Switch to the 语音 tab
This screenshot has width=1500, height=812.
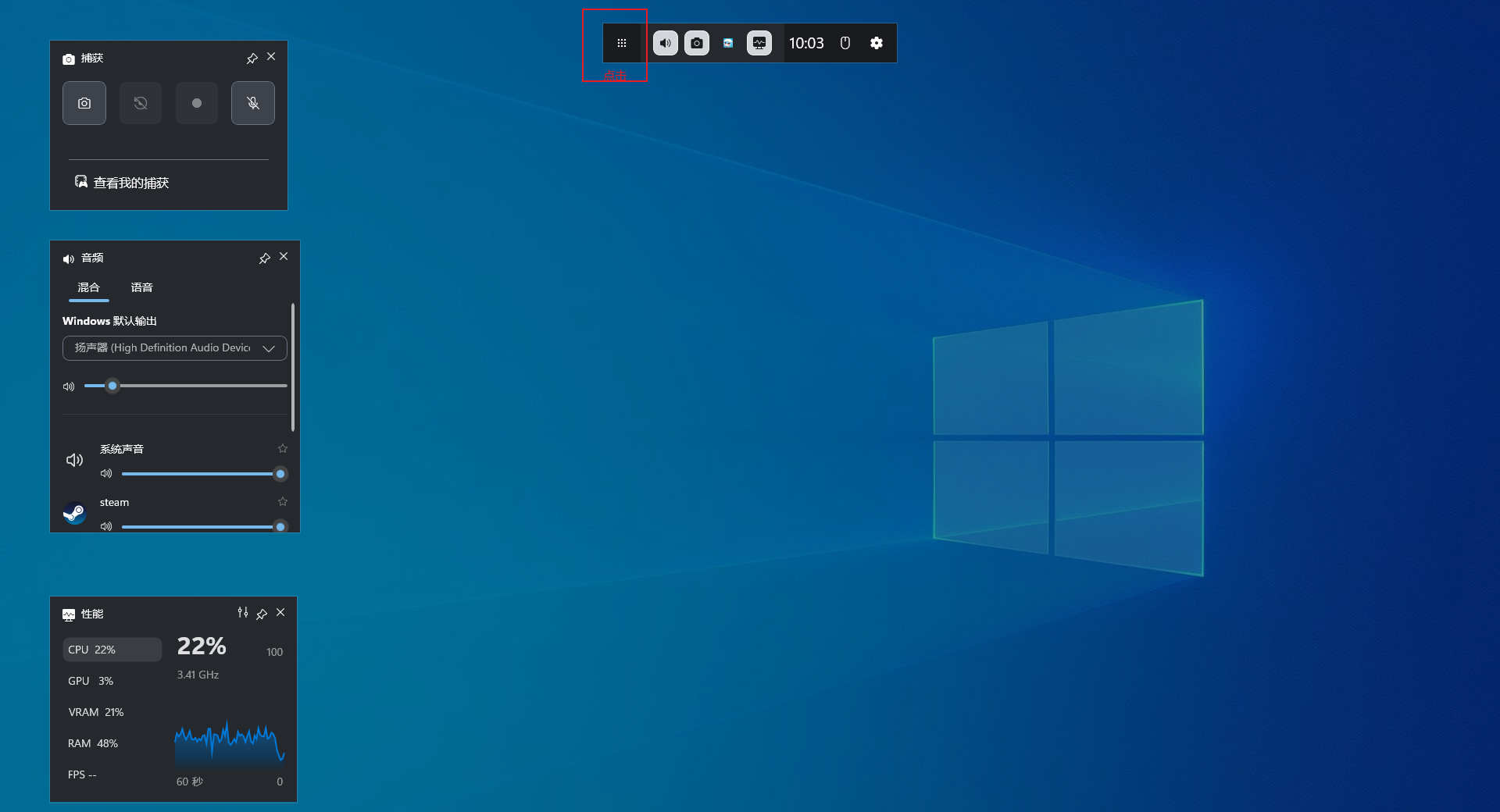point(141,287)
